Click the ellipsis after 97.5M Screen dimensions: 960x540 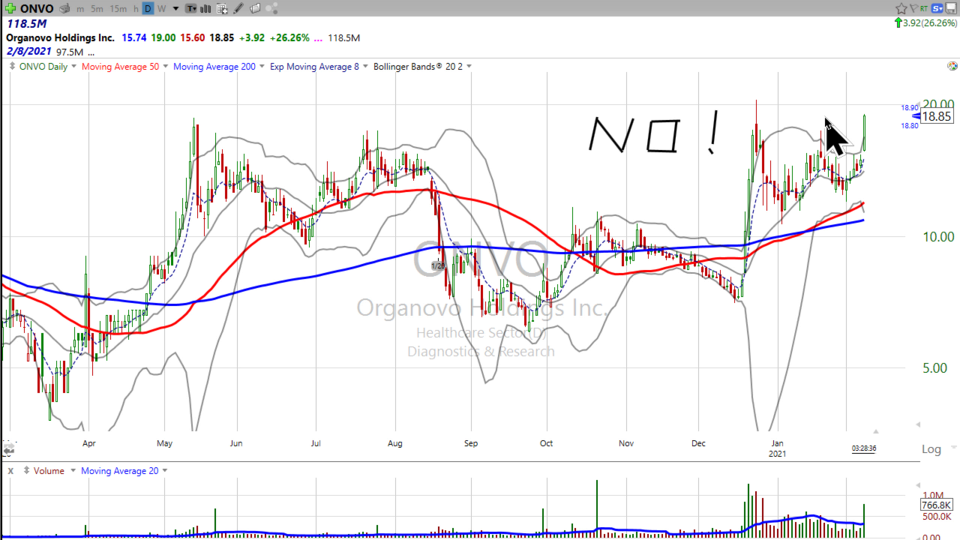91,53
